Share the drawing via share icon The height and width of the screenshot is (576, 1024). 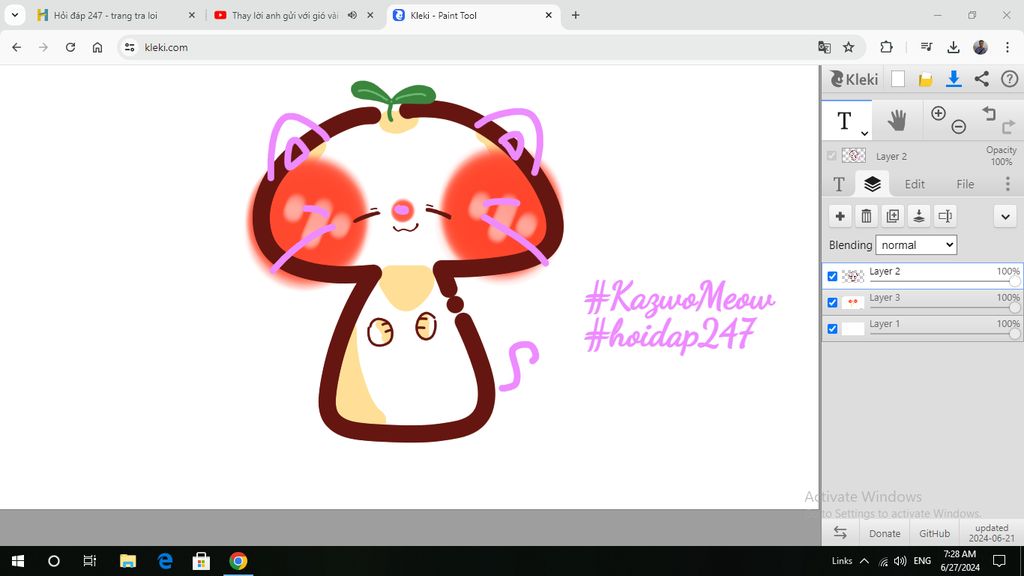(x=982, y=79)
